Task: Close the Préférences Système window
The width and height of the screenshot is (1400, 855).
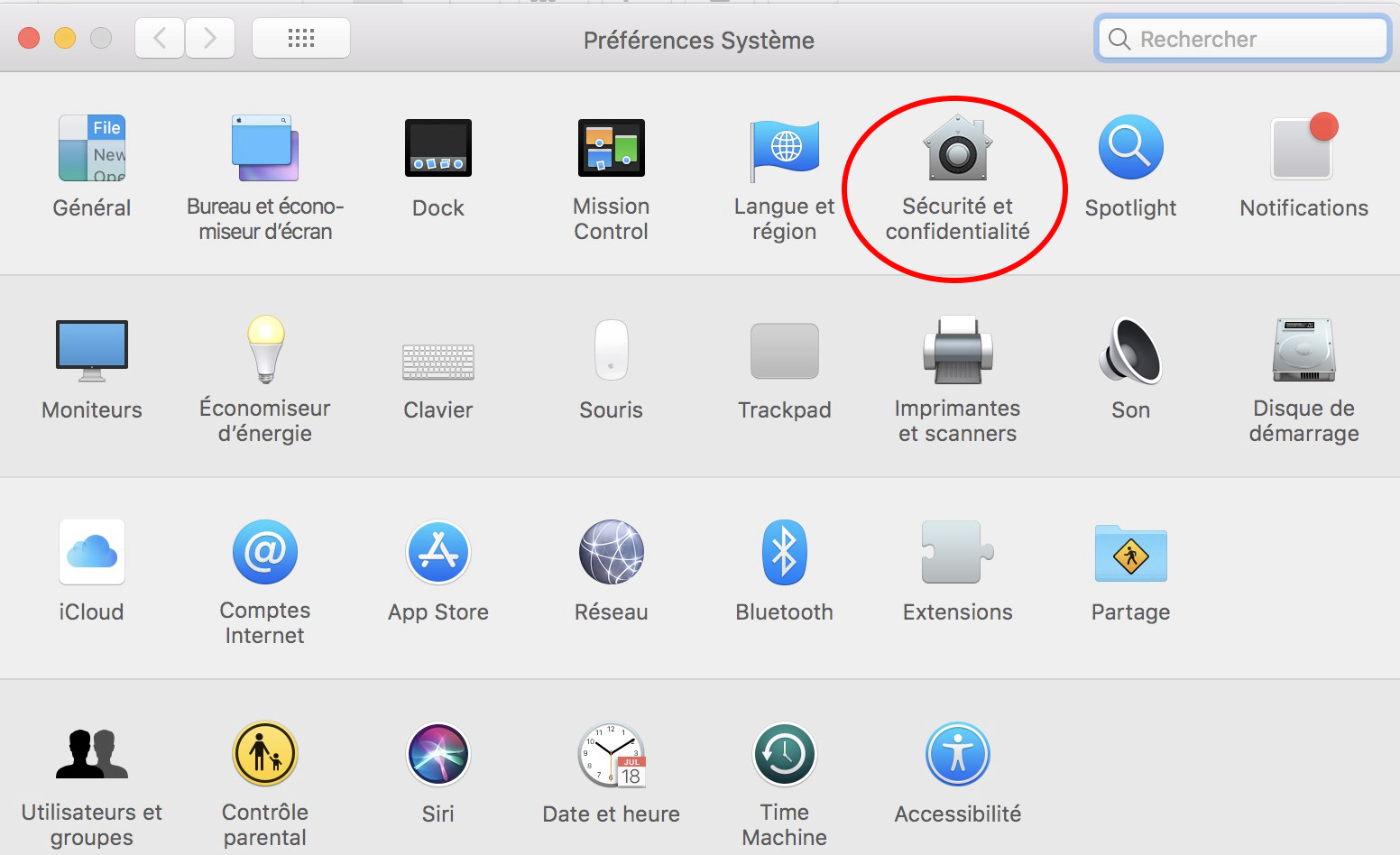Action: click(29, 38)
